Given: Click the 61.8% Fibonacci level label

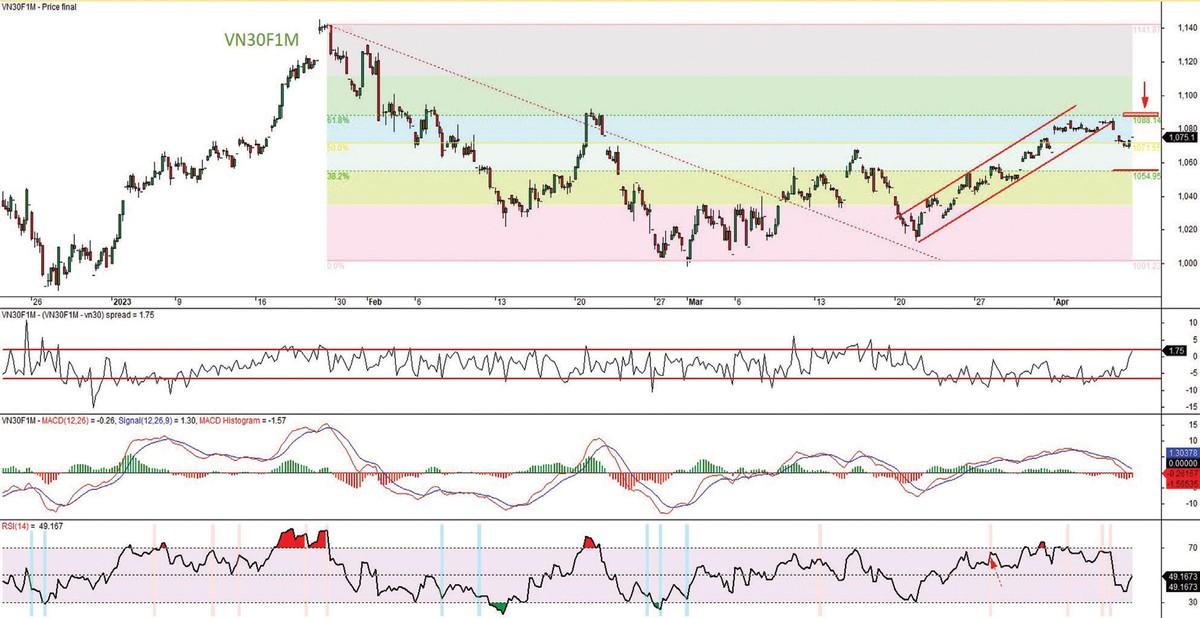Looking at the screenshot, I should pos(338,120).
